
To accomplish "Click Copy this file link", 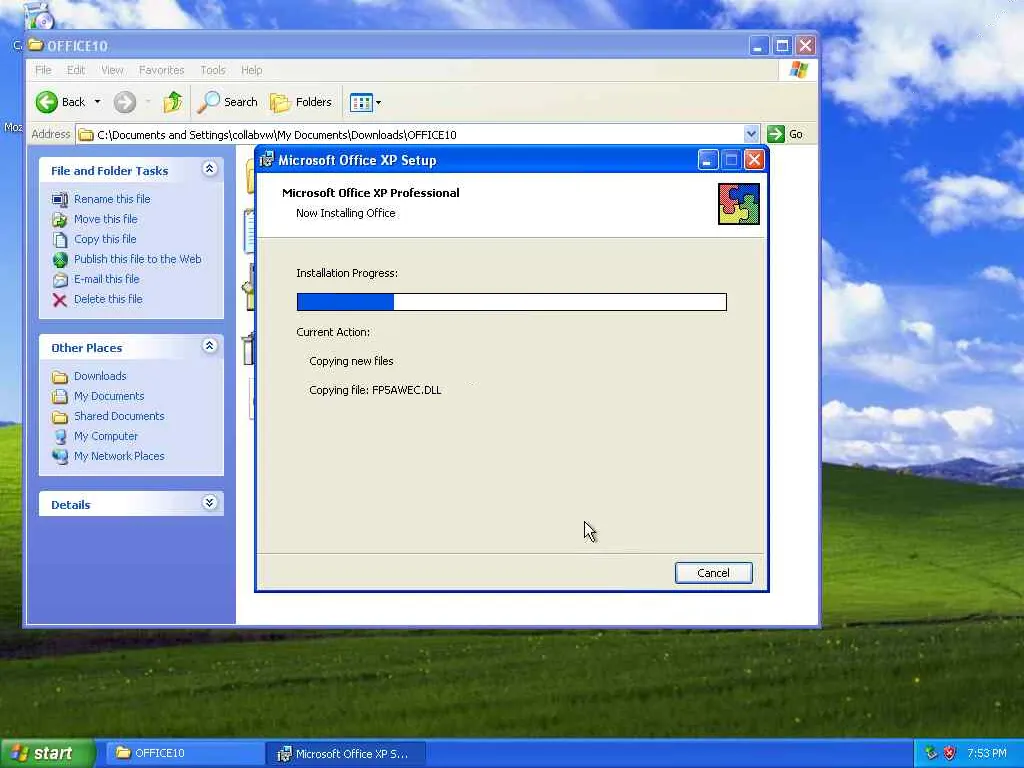I will pyautogui.click(x=105, y=239).
